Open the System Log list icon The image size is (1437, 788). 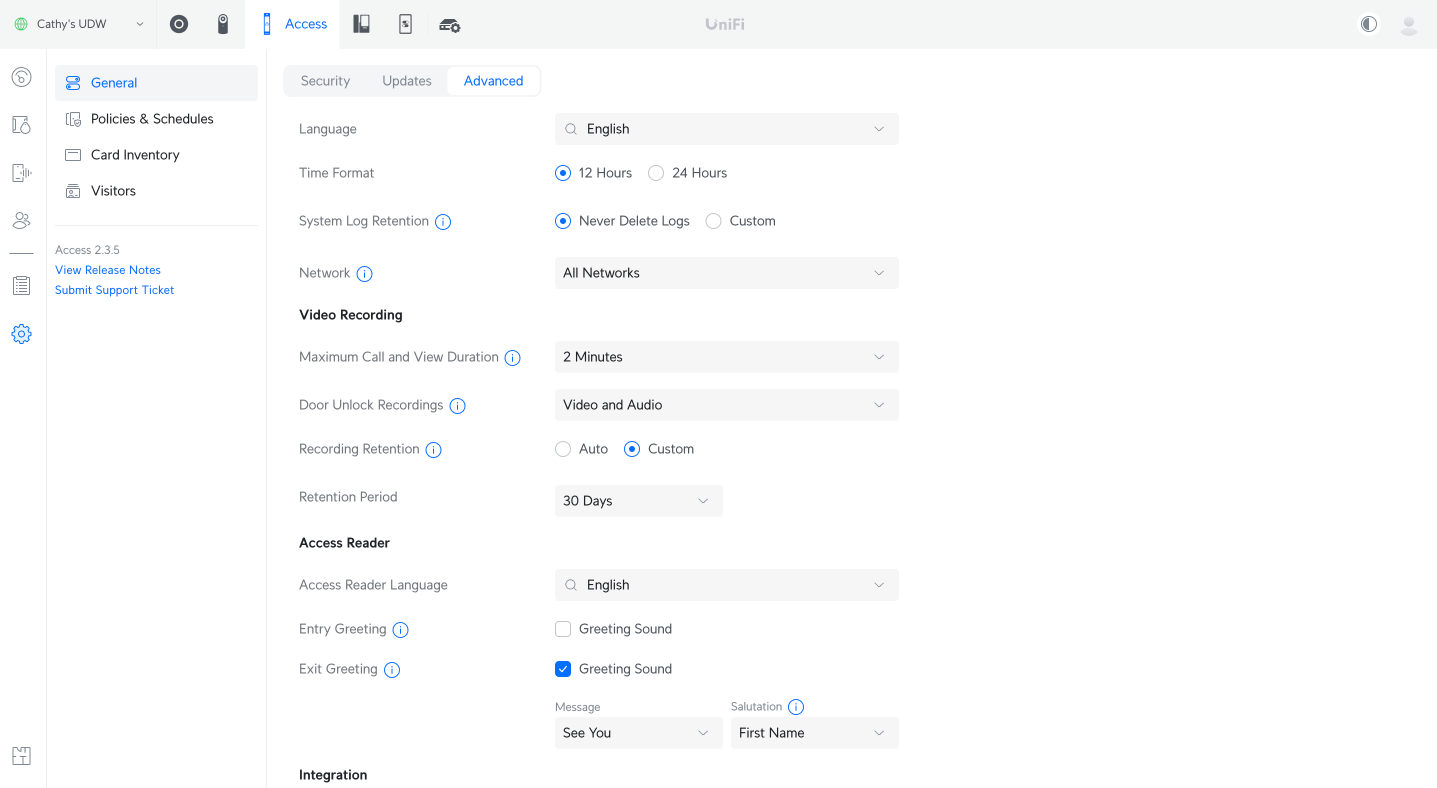click(x=22, y=286)
